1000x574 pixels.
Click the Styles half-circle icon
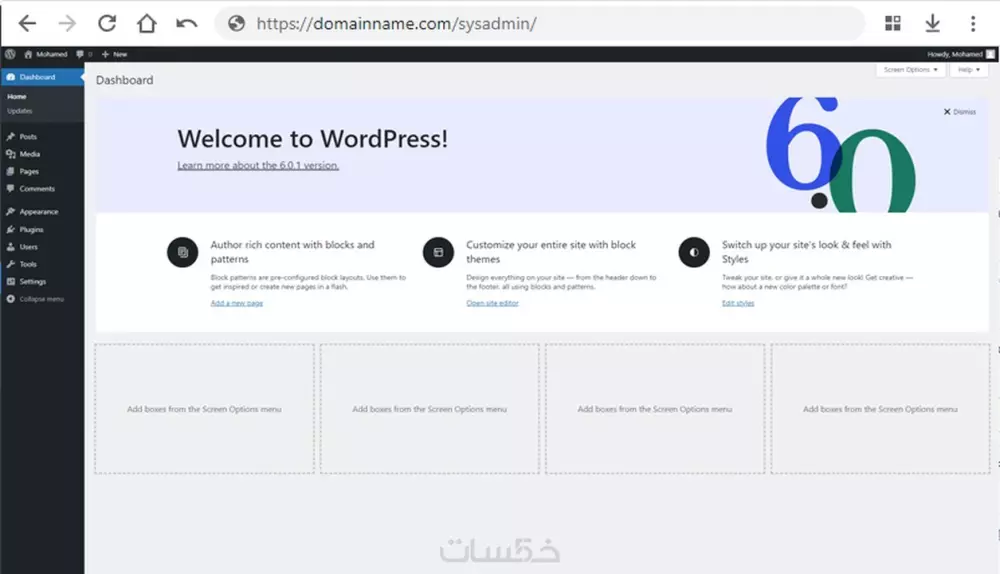point(694,252)
